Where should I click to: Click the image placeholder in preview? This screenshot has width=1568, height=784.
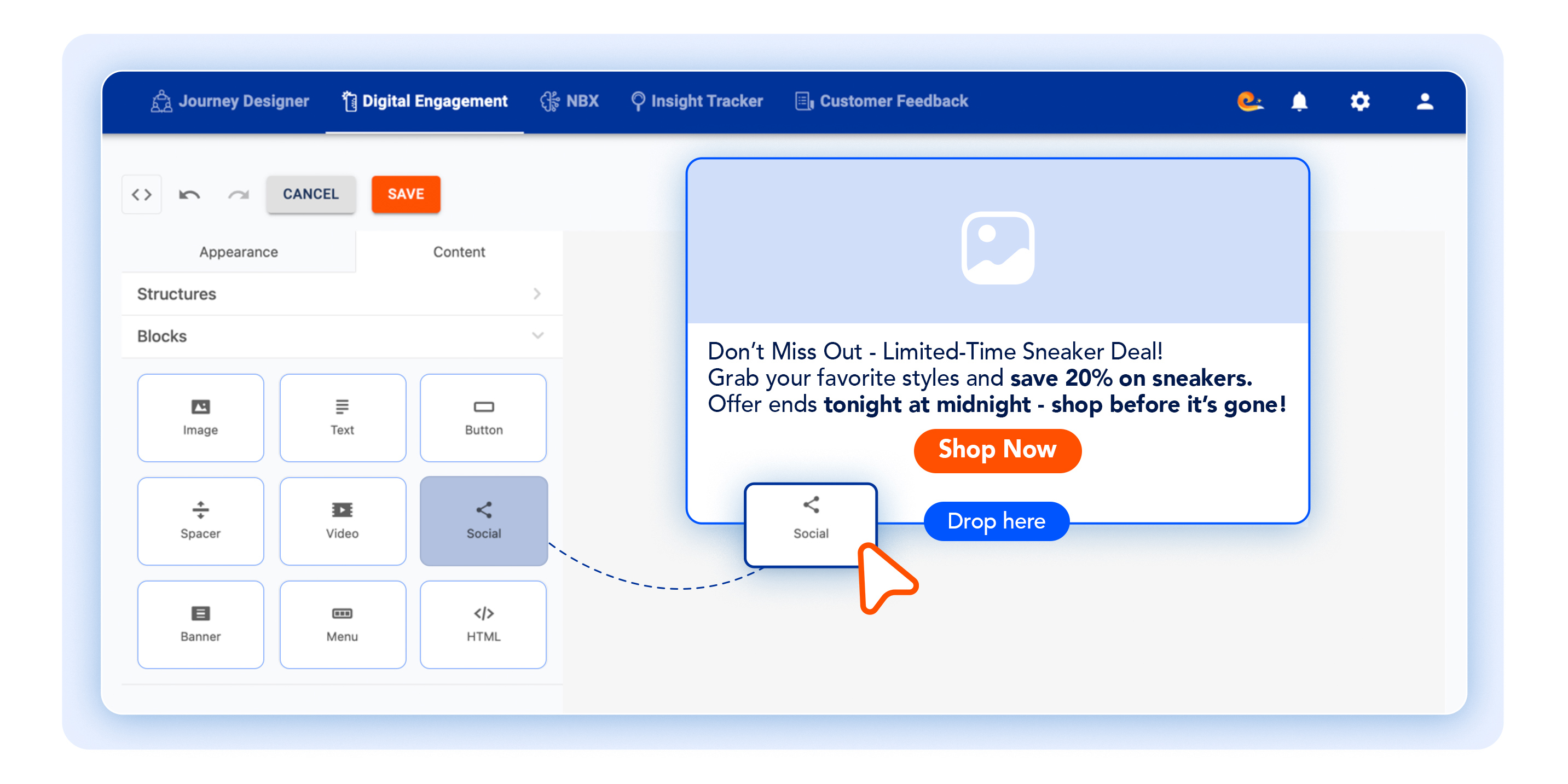click(997, 247)
